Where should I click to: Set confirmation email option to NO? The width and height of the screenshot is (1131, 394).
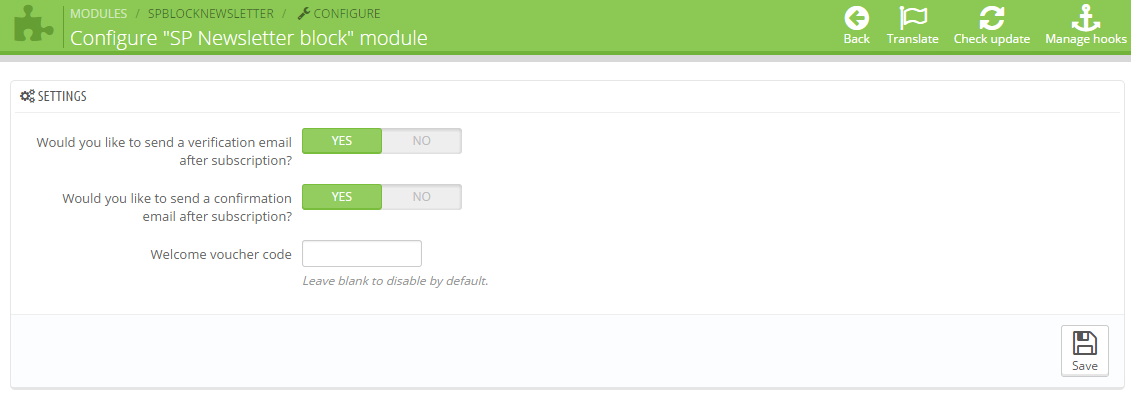[421, 197]
